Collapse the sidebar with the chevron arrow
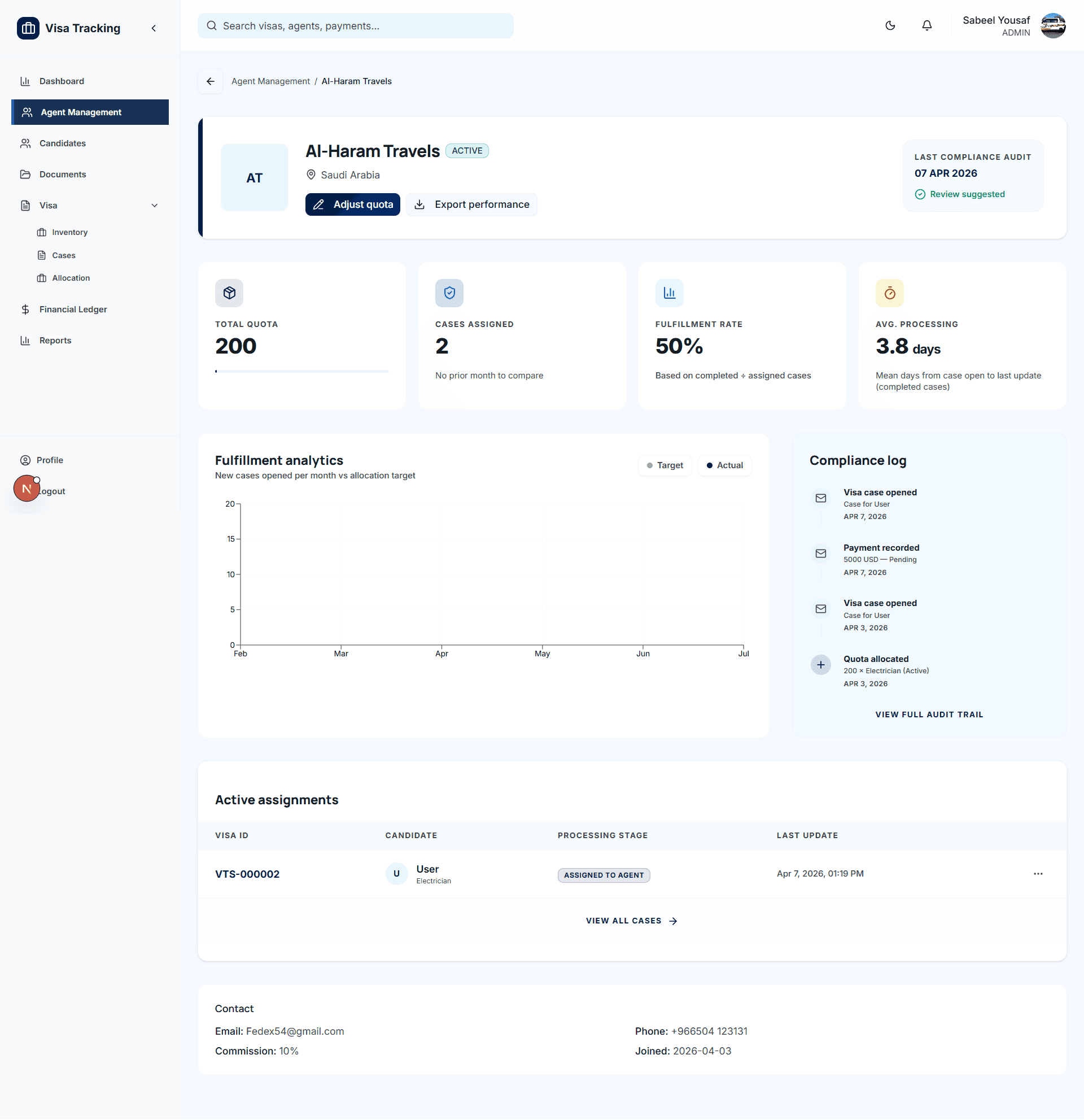 (x=154, y=28)
